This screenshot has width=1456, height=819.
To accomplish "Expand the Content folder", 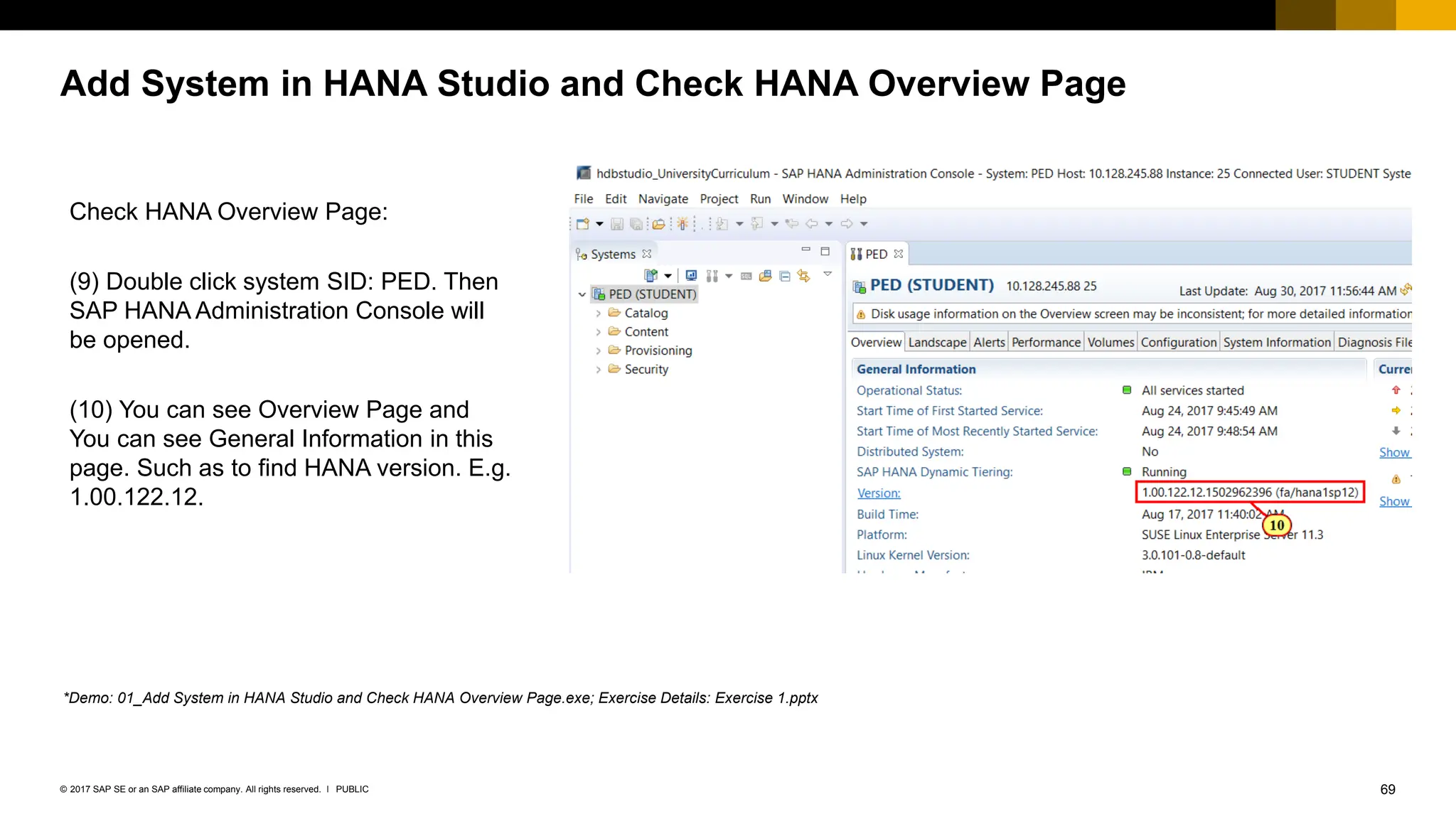I will tap(599, 332).
